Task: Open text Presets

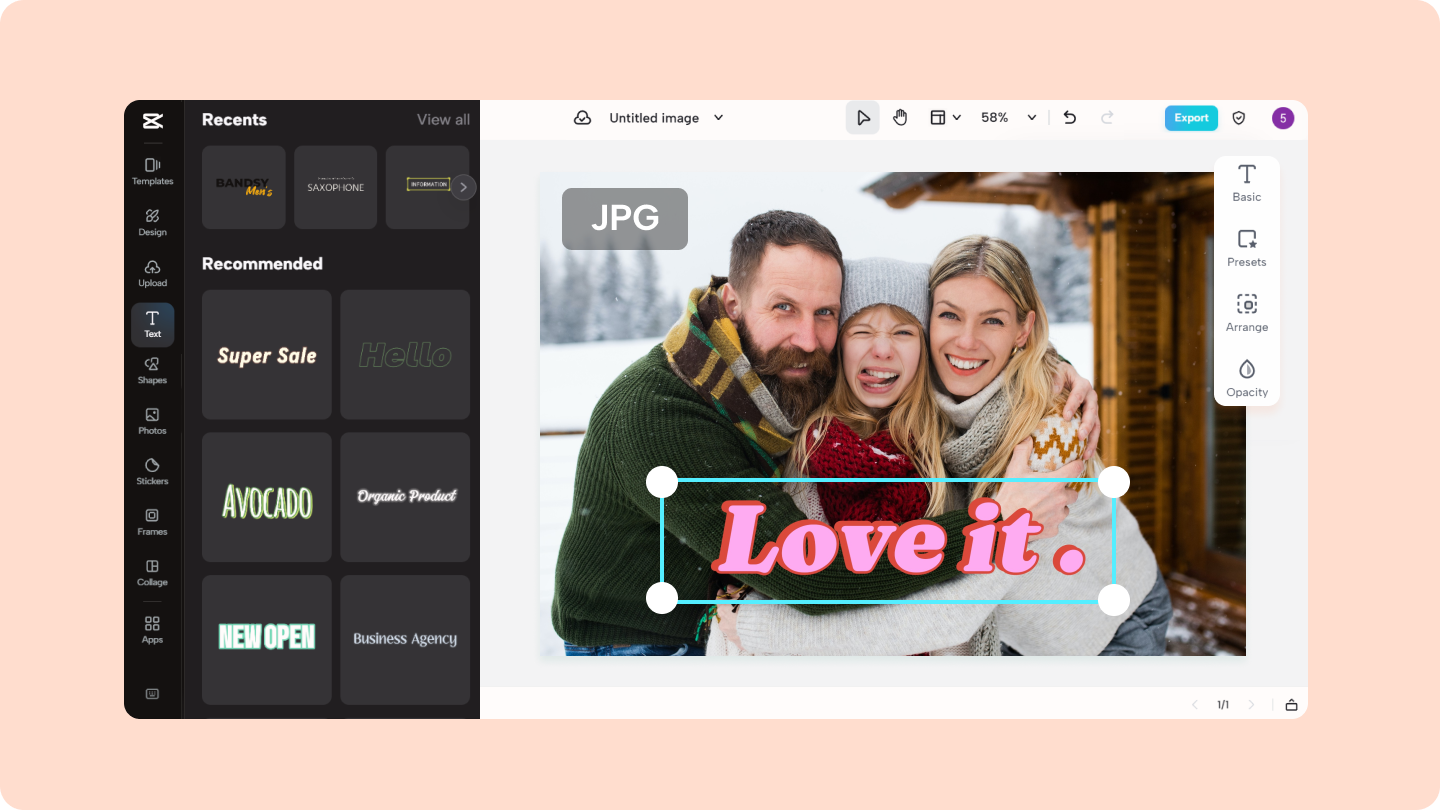Action: click(1247, 249)
